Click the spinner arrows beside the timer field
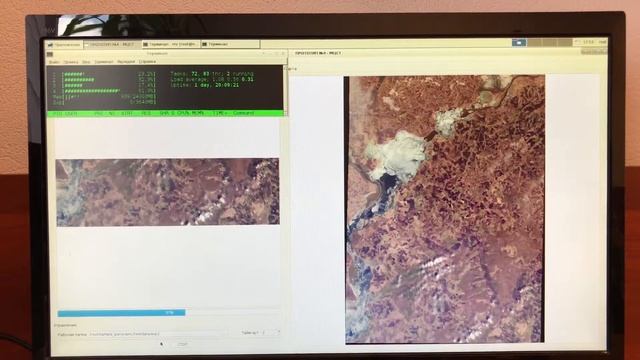Image resolution: width=640 pixels, height=360 pixels. 278,333
